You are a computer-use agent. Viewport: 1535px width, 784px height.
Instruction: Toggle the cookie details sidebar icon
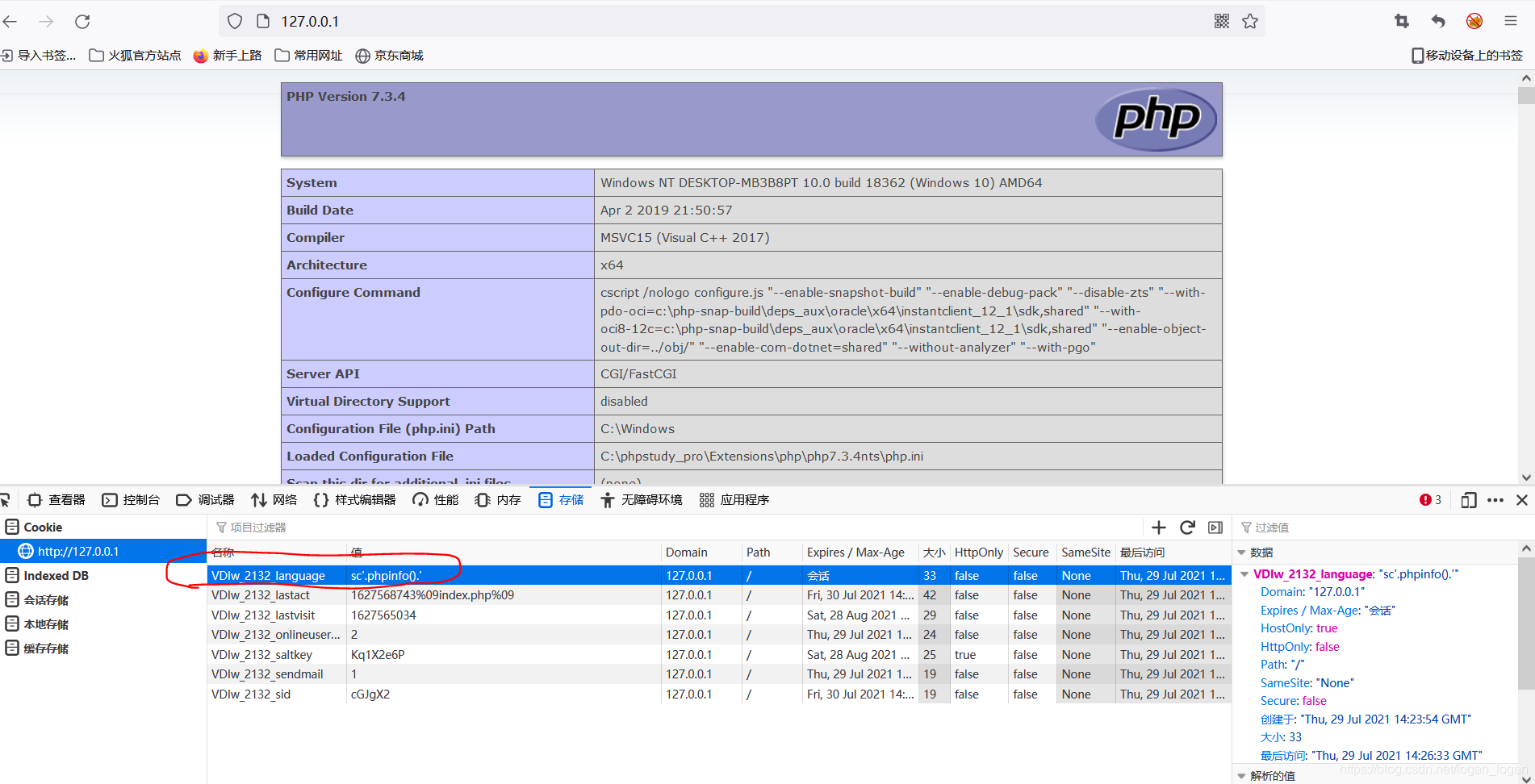[x=1215, y=528]
